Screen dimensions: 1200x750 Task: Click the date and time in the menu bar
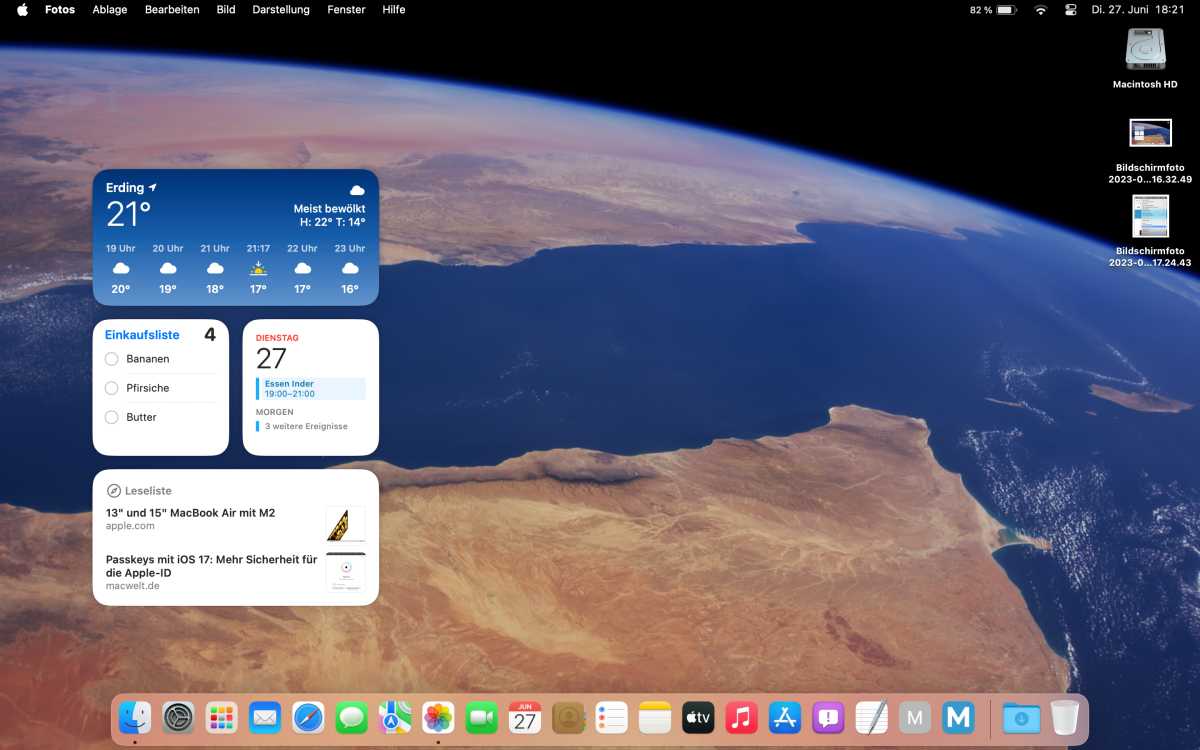[1137, 10]
